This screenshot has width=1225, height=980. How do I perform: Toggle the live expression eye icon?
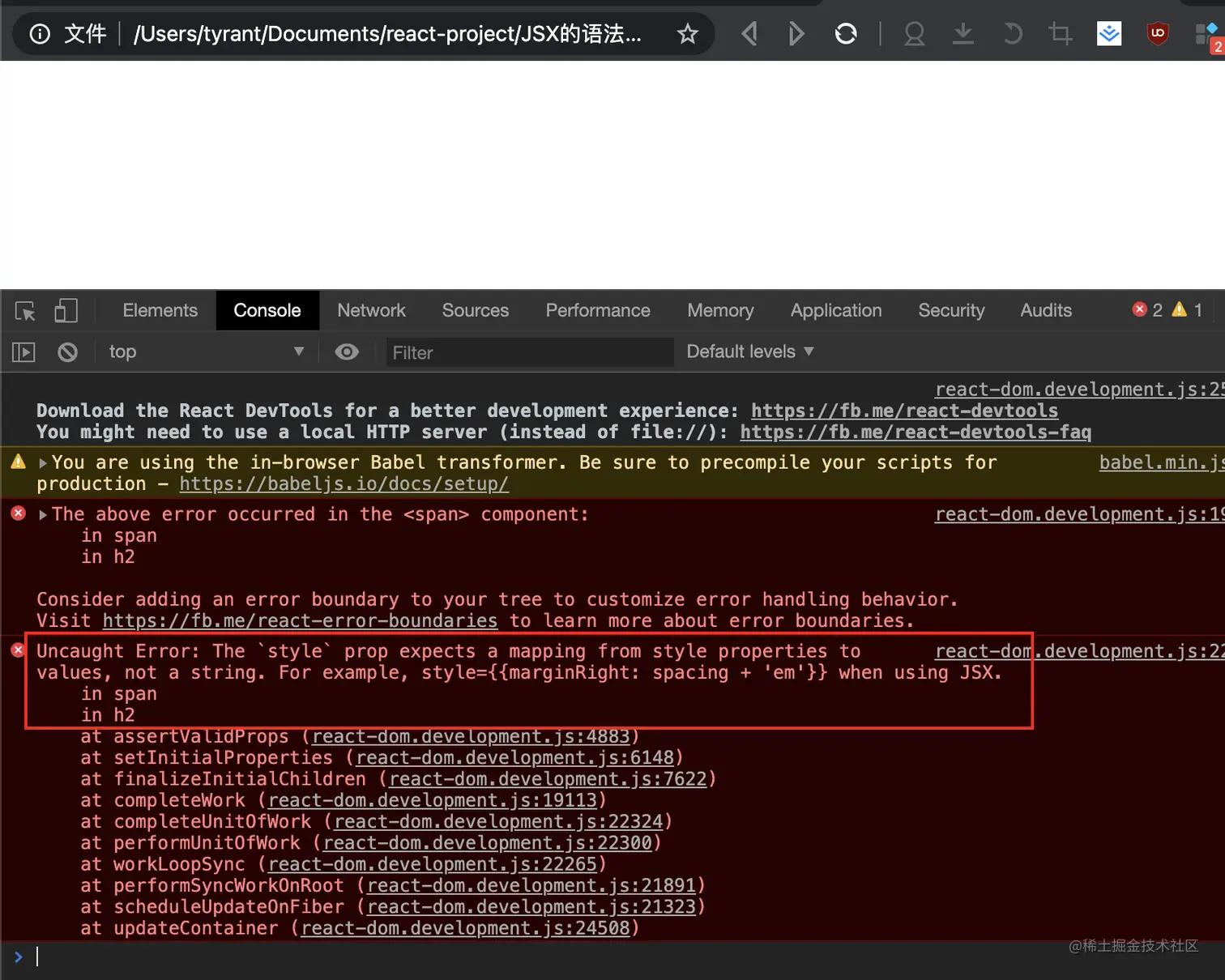pos(347,352)
